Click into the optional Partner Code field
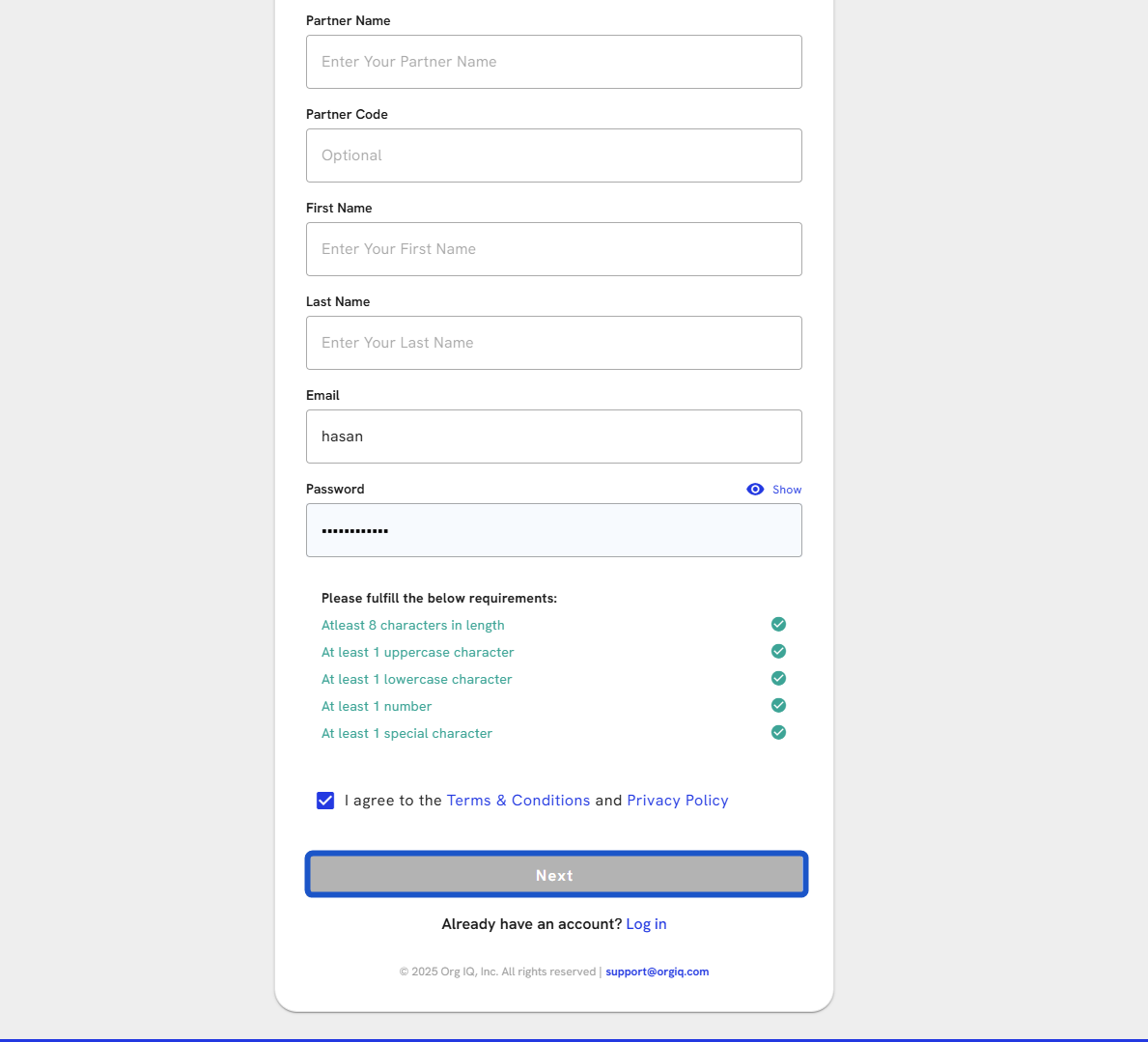Screen dimensions: 1148x1042 pos(553,155)
